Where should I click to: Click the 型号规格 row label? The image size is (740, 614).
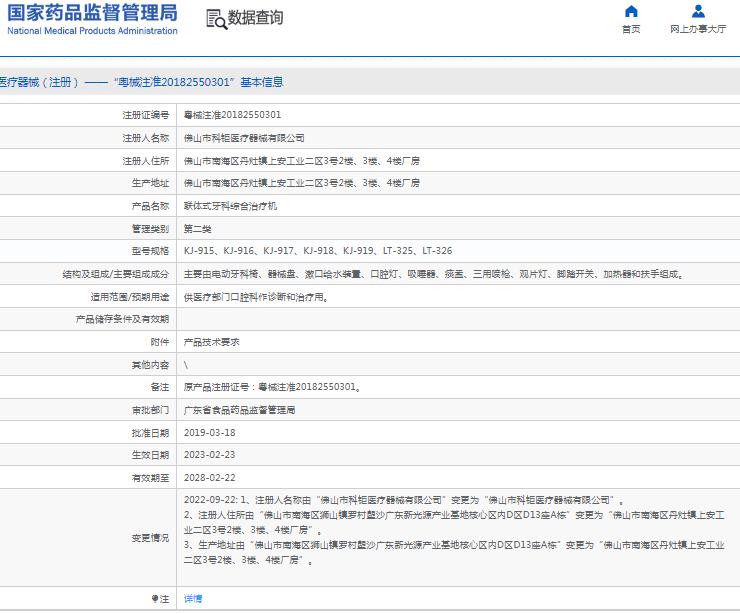(150, 251)
